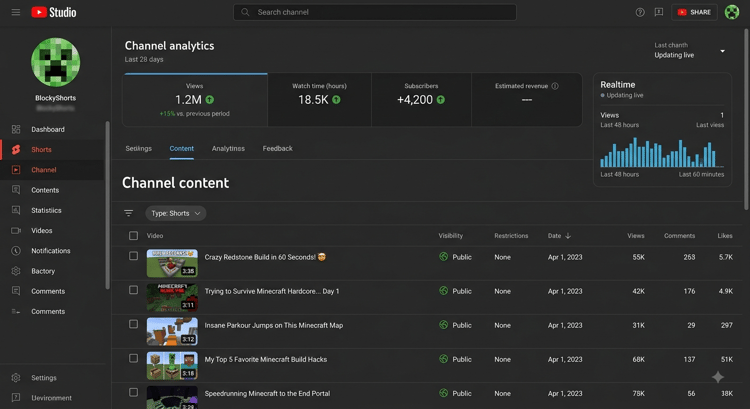Check the Minecraft Hardcore Day 1 checkbox
The height and width of the screenshot is (409, 750).
(x=133, y=290)
